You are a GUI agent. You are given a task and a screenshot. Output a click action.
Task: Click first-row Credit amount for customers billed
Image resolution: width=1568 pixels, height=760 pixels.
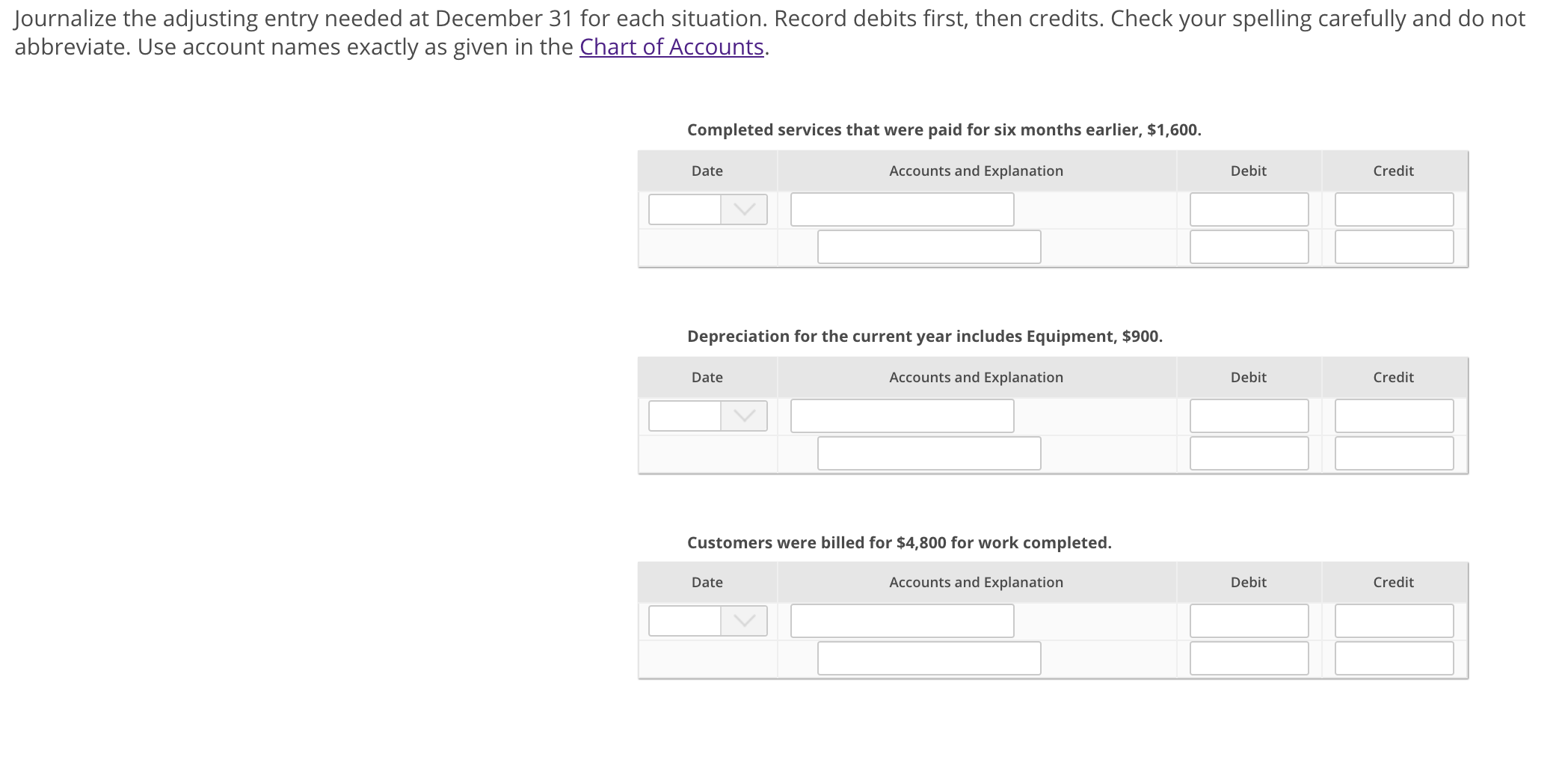(1394, 621)
